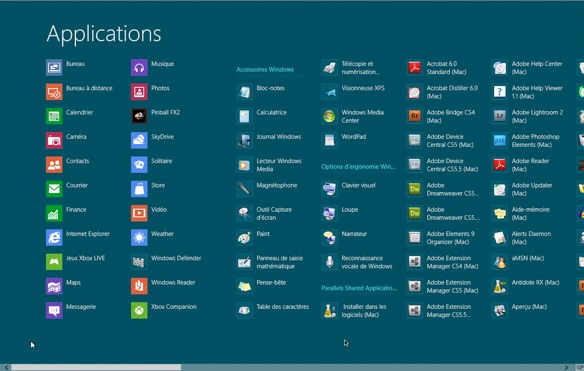The width and height of the screenshot is (584, 371).
Task: Open Table des caractères
Action: (244, 310)
